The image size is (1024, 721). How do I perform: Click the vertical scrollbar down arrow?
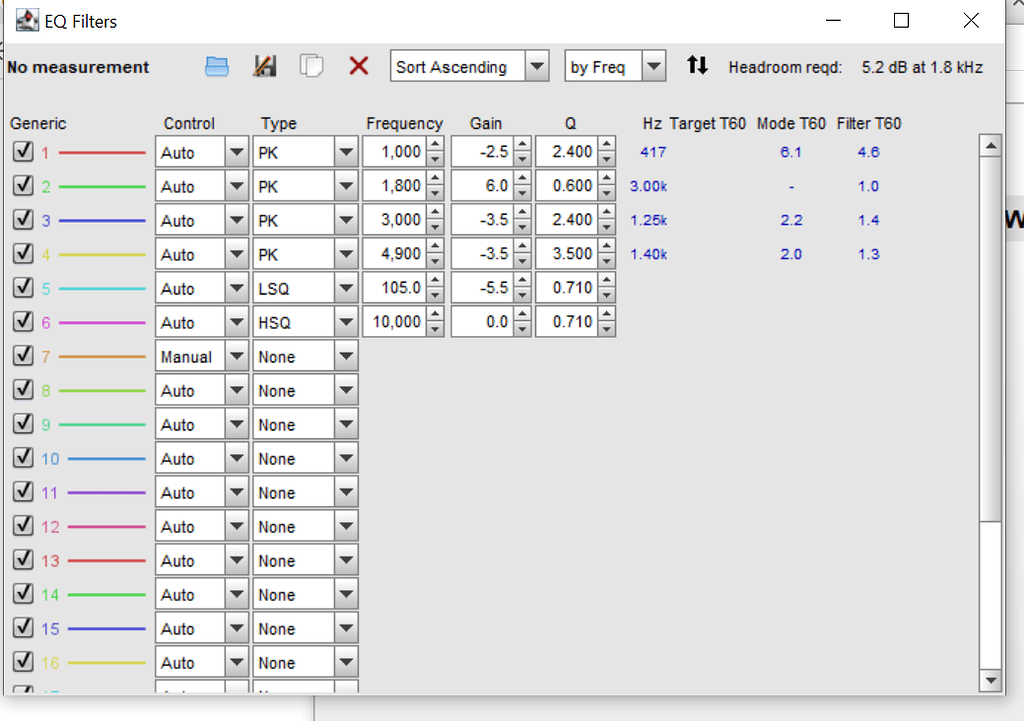click(x=992, y=680)
